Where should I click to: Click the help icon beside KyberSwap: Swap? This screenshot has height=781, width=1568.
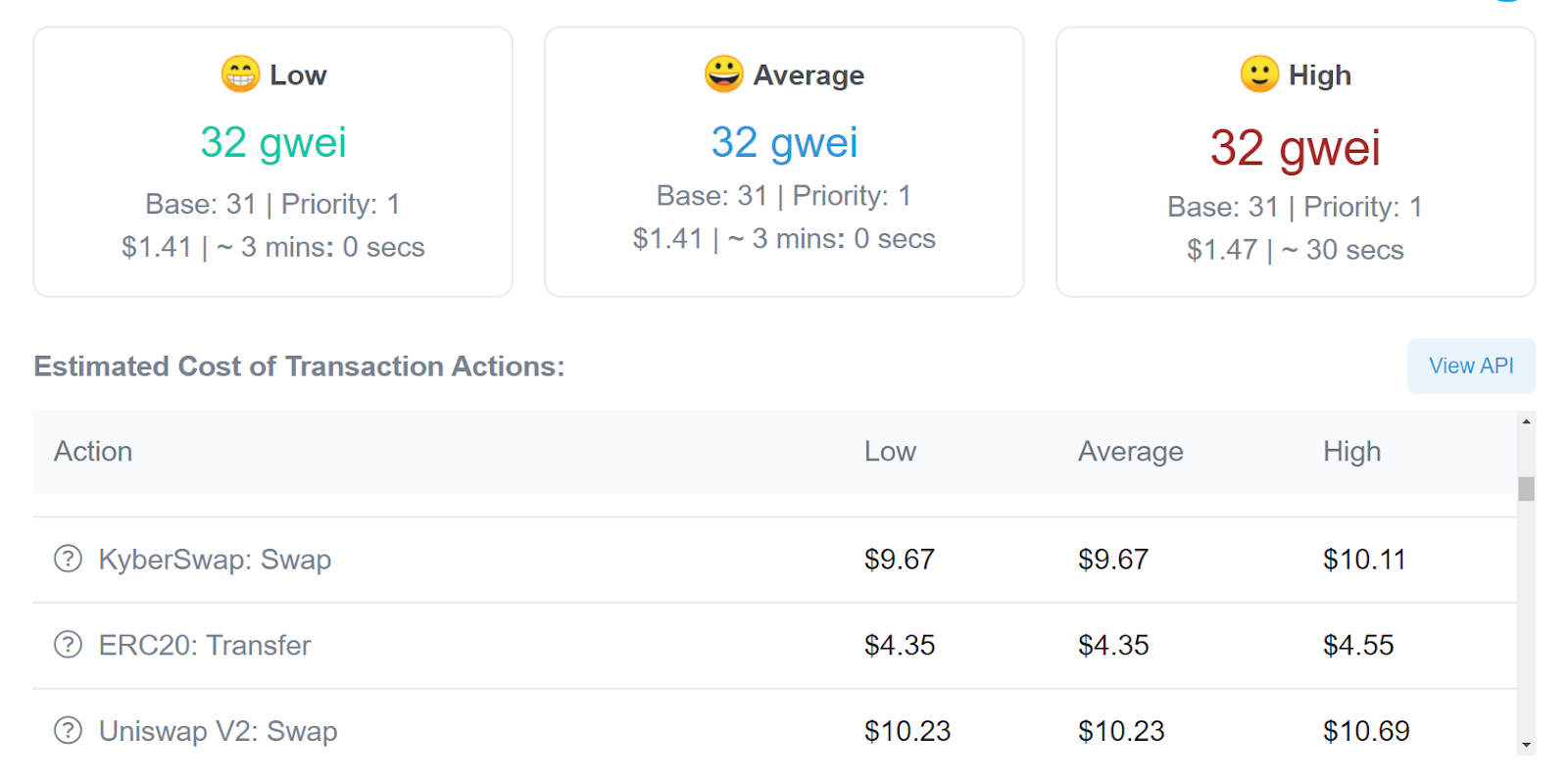(68, 560)
